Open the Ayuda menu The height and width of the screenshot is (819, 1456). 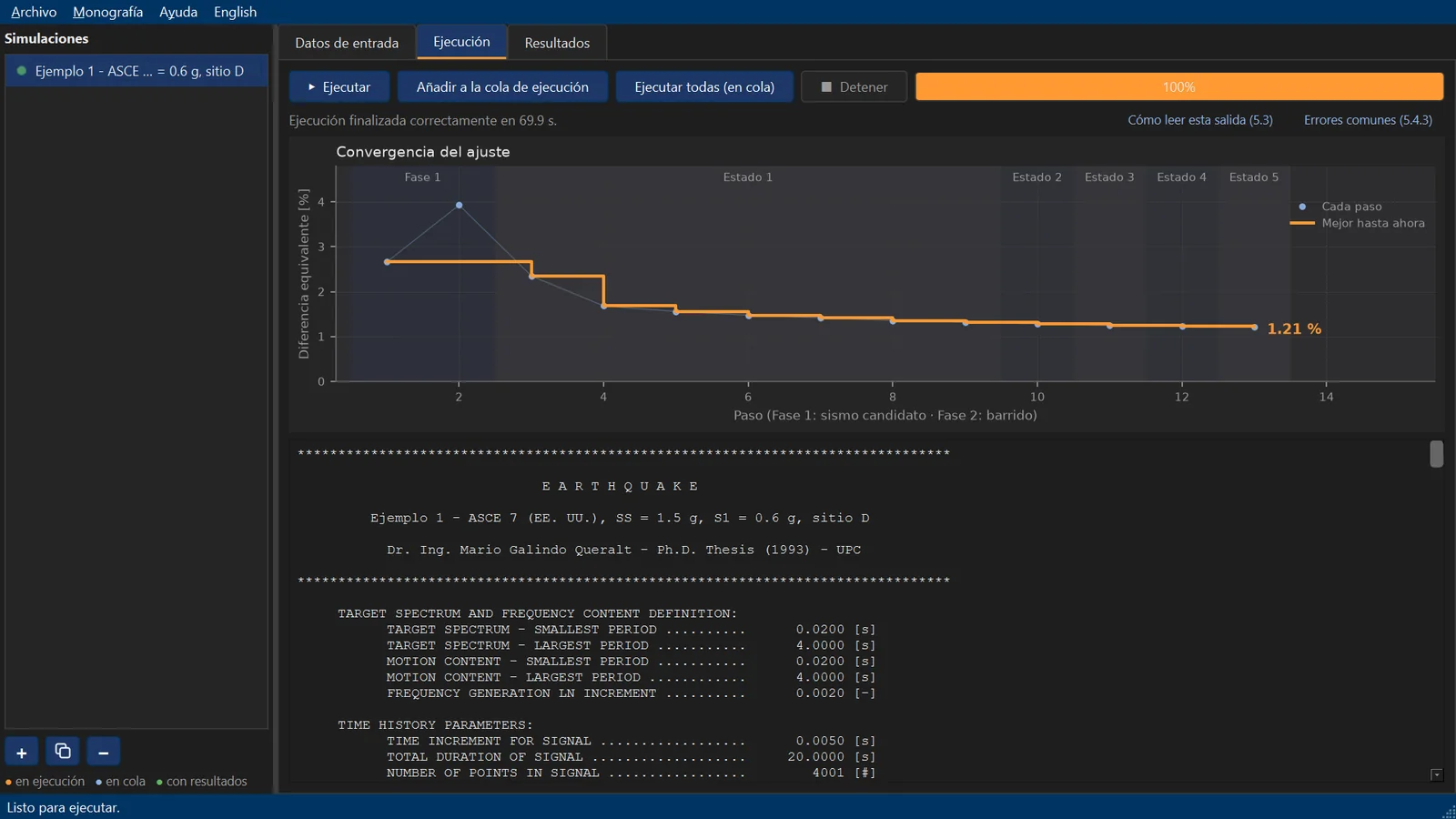[178, 12]
